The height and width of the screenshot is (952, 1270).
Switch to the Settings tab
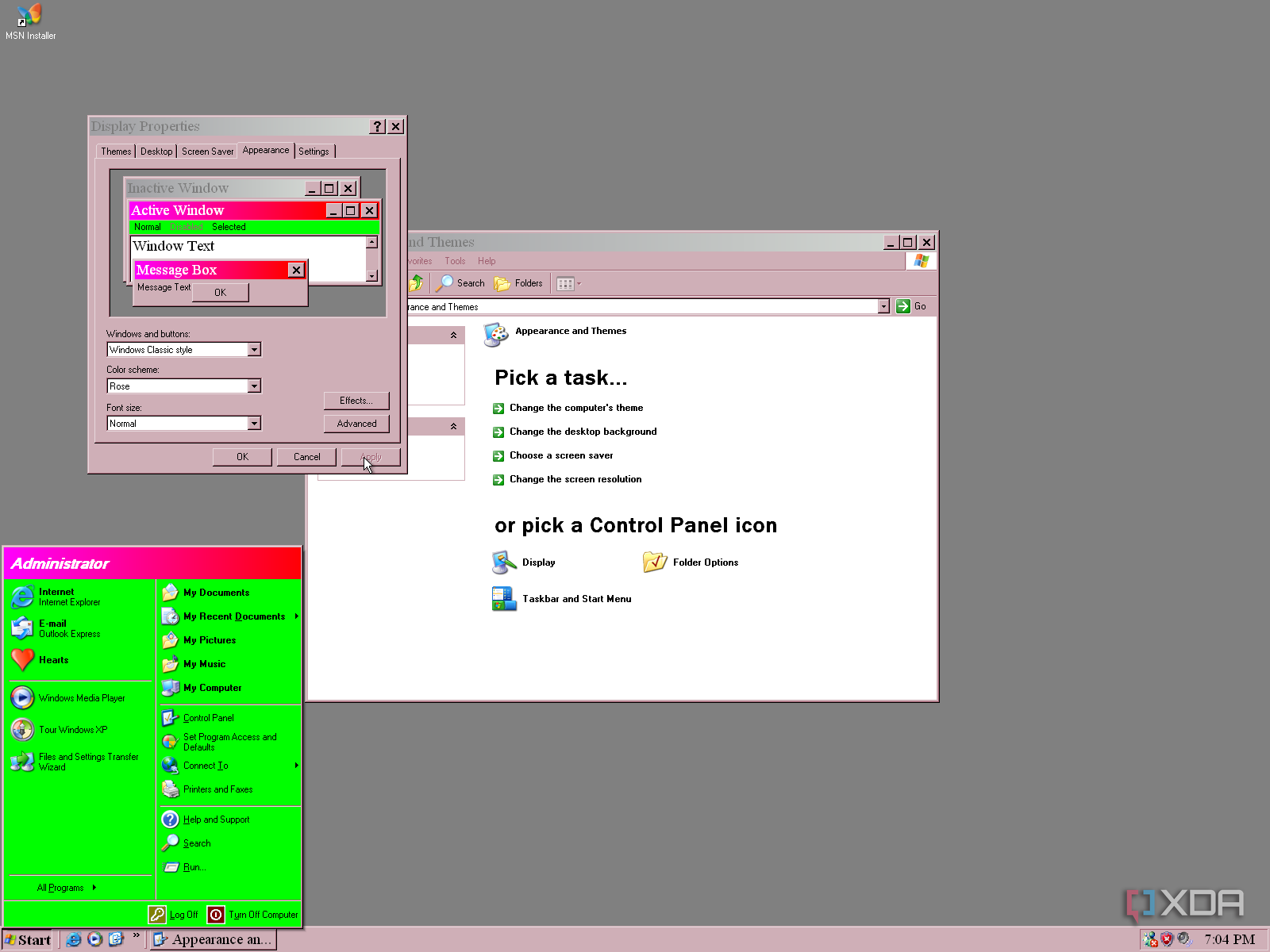coord(314,152)
